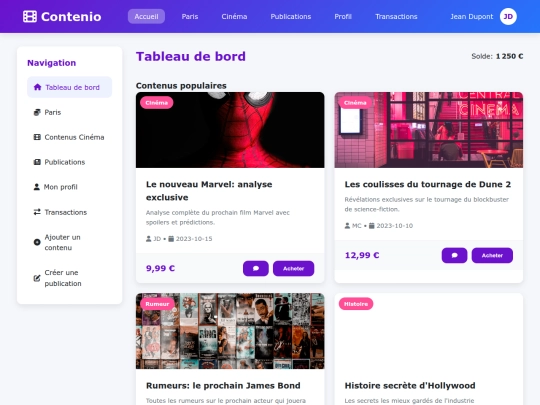Click the calendar icon beside 2023-10-15
The image size is (540, 405).
pyautogui.click(x=171, y=239)
